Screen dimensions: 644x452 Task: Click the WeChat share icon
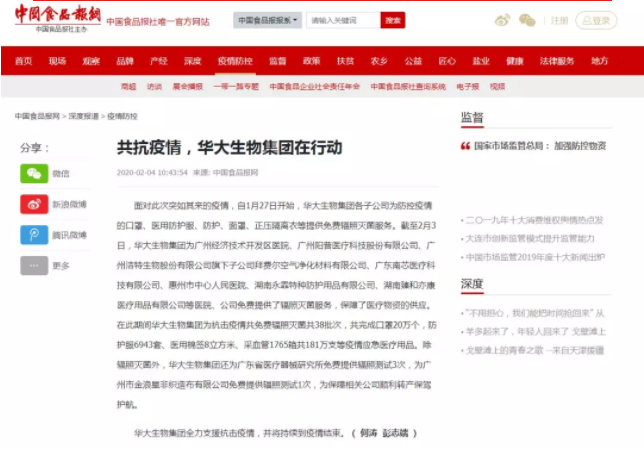point(33,173)
